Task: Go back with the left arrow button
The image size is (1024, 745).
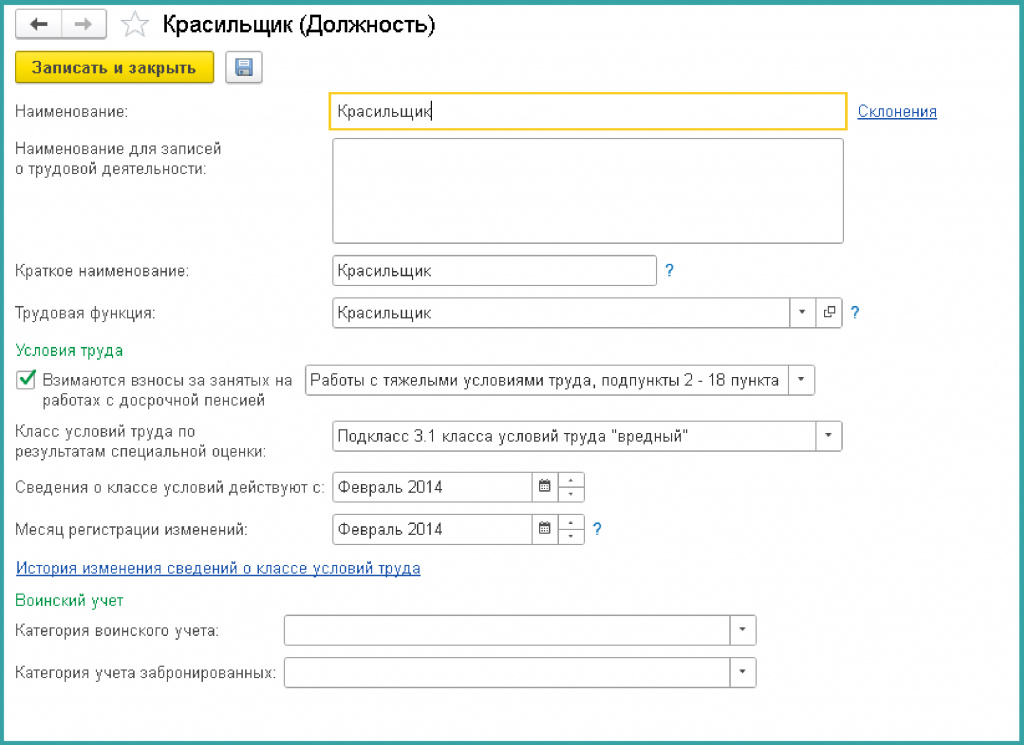Action: coord(39,25)
